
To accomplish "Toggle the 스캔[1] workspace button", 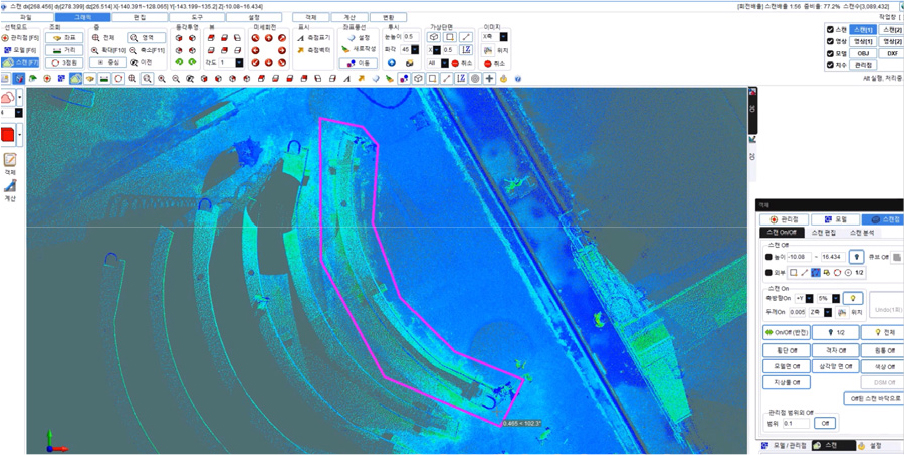I will 862,29.
